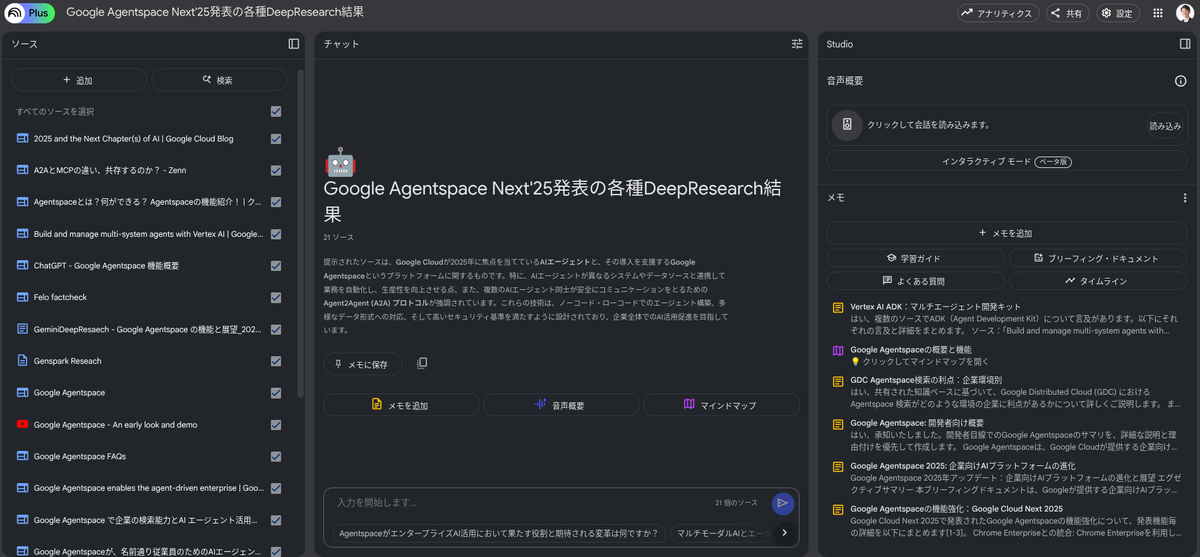Click source icon beside ChatGPT Agentspace 機能概要
Screen dimensions: 1200x557
(x=23, y=266)
